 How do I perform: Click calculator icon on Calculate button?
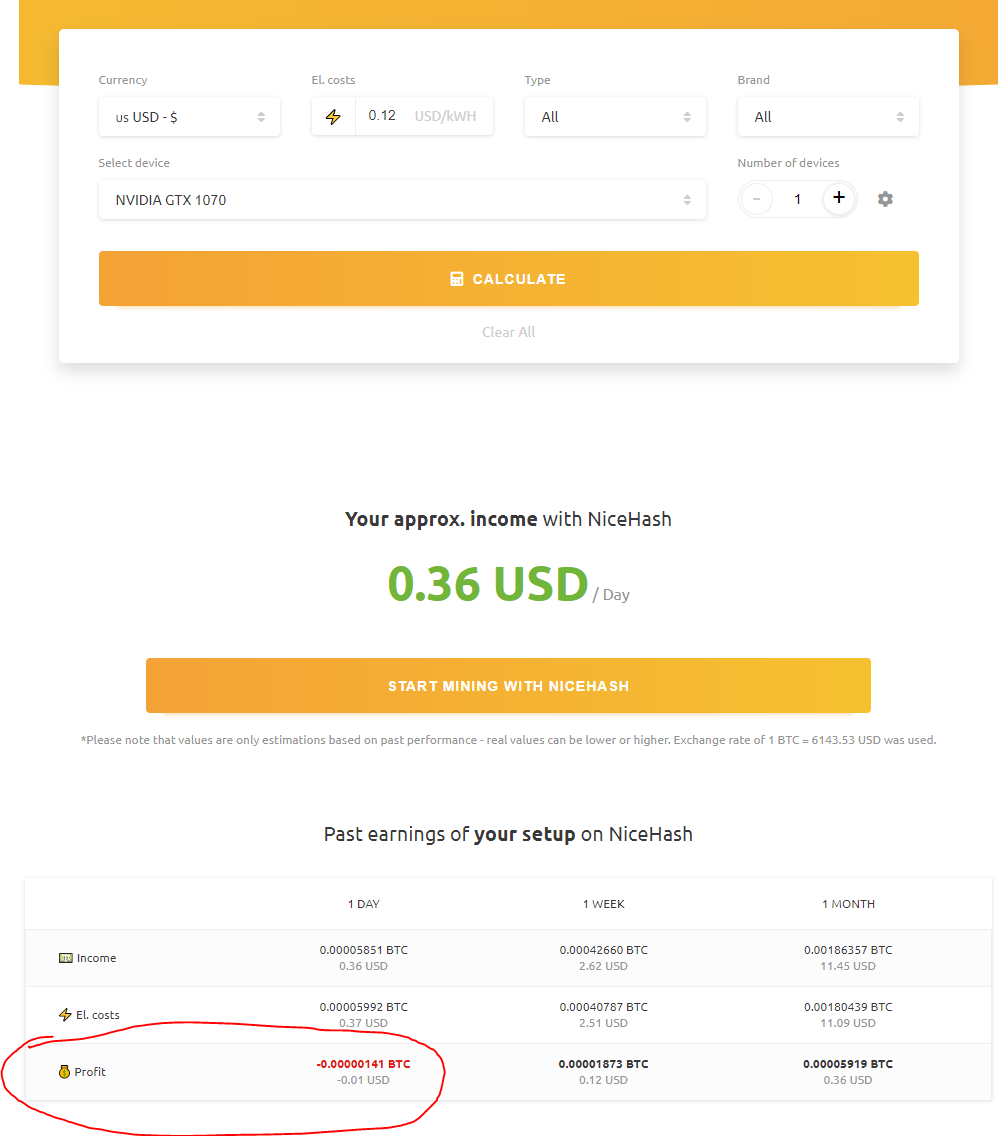(x=457, y=279)
